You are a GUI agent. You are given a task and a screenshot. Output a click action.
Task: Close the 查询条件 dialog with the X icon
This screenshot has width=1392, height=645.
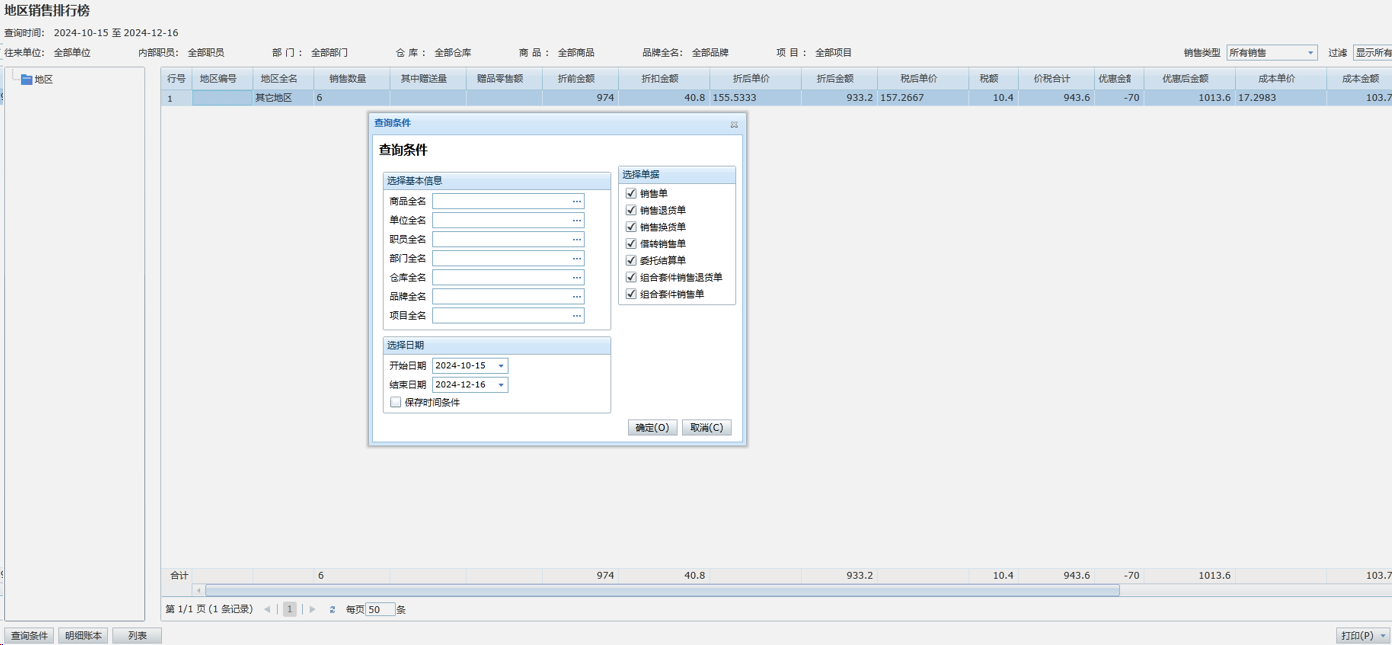(734, 124)
